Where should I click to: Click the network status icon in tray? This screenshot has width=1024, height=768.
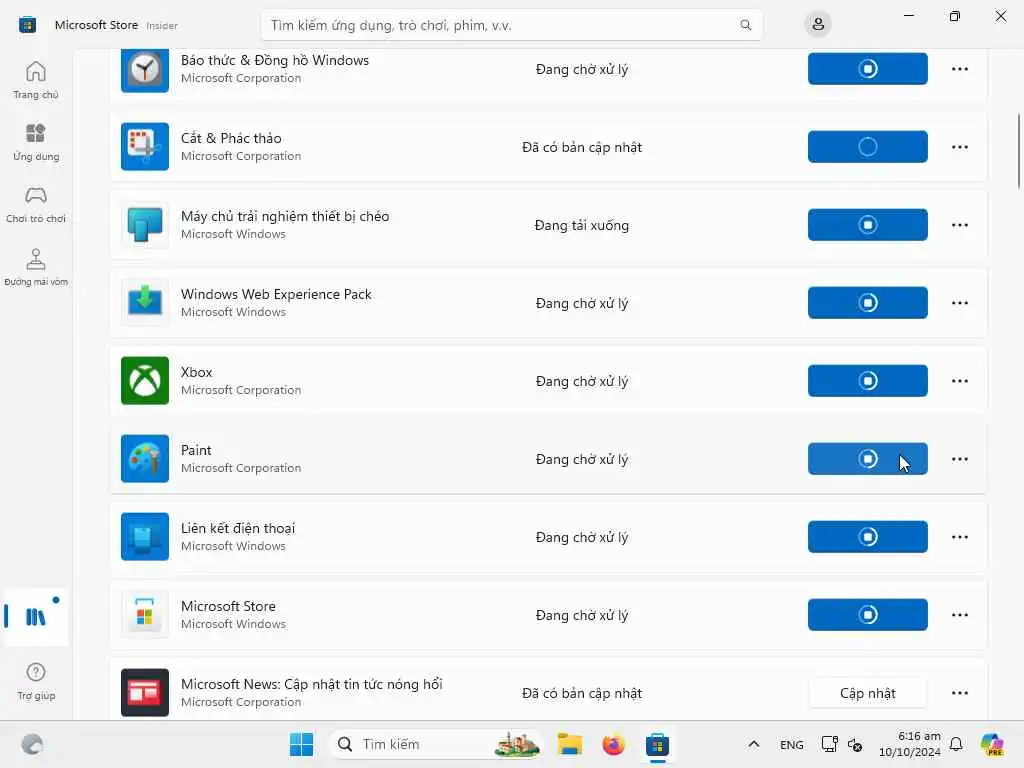(829, 744)
